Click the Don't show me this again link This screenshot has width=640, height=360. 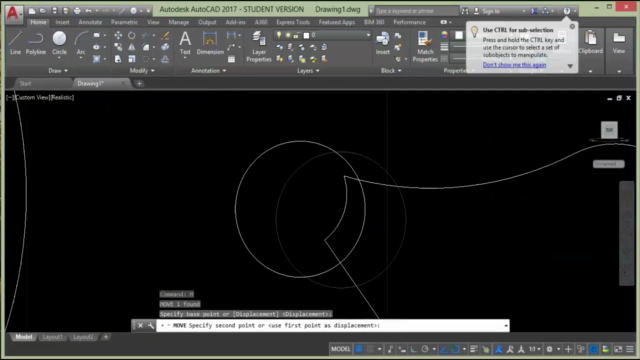tap(514, 65)
